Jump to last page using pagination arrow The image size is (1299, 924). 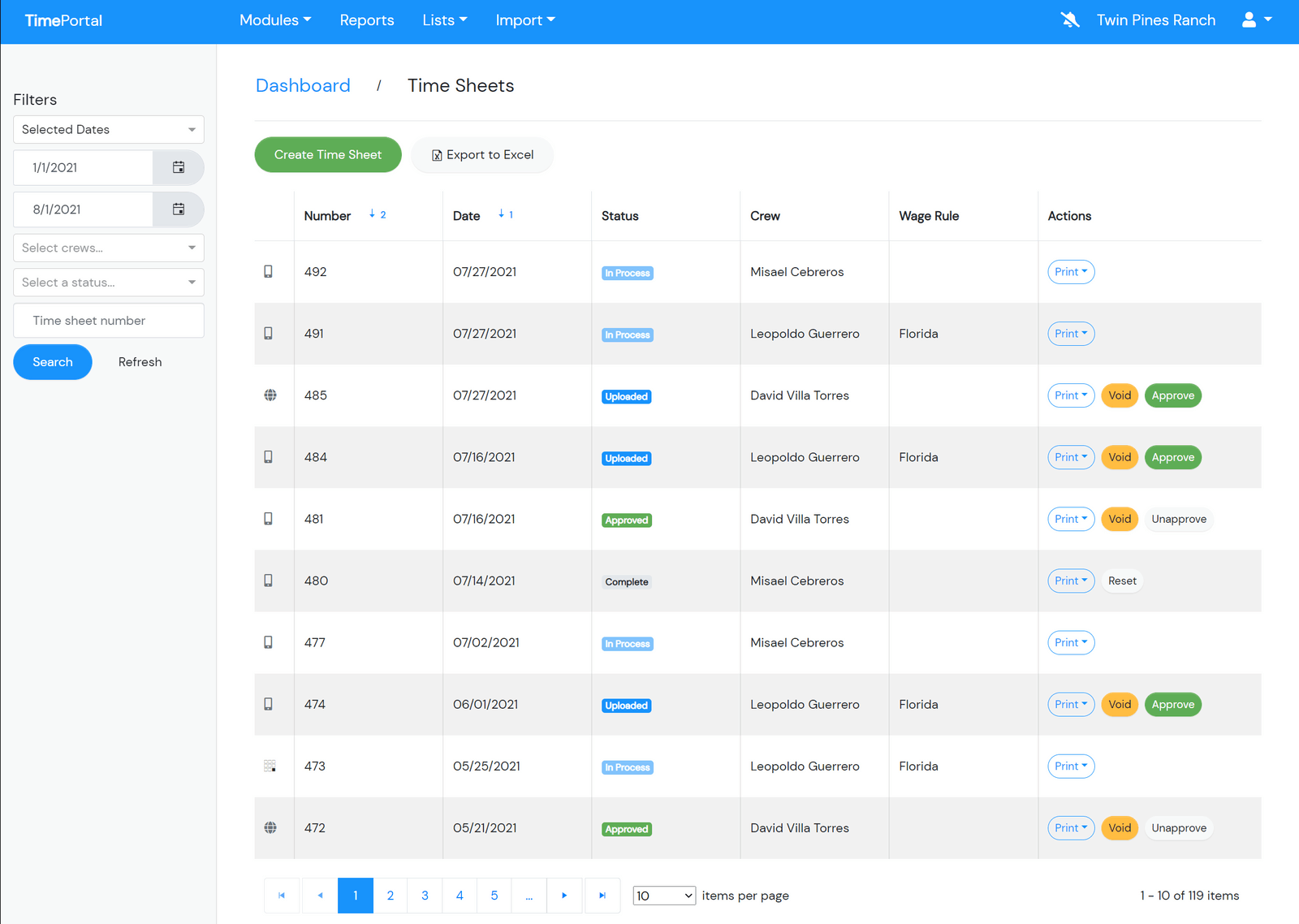tap(602, 895)
